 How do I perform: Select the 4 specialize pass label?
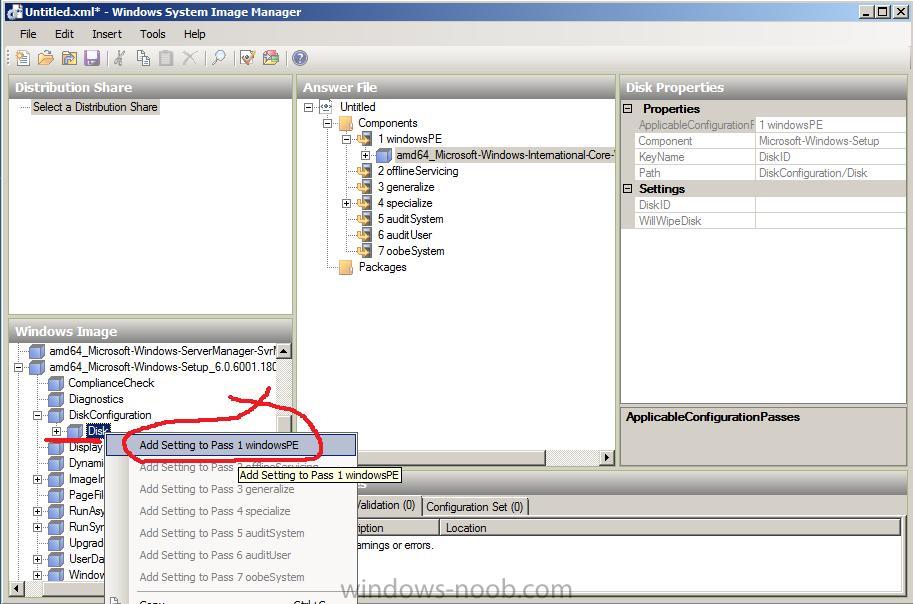click(x=405, y=203)
